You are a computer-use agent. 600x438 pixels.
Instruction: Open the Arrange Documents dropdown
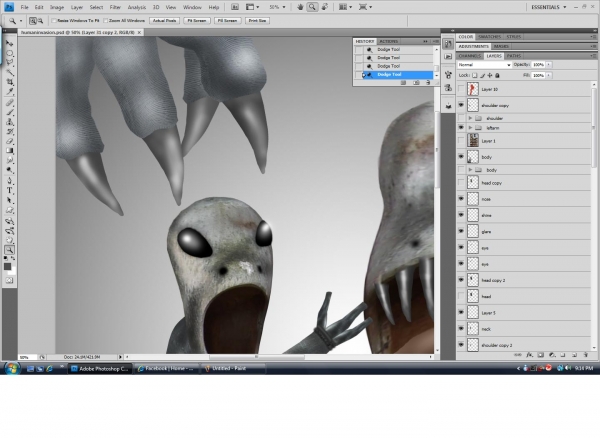(346, 7)
